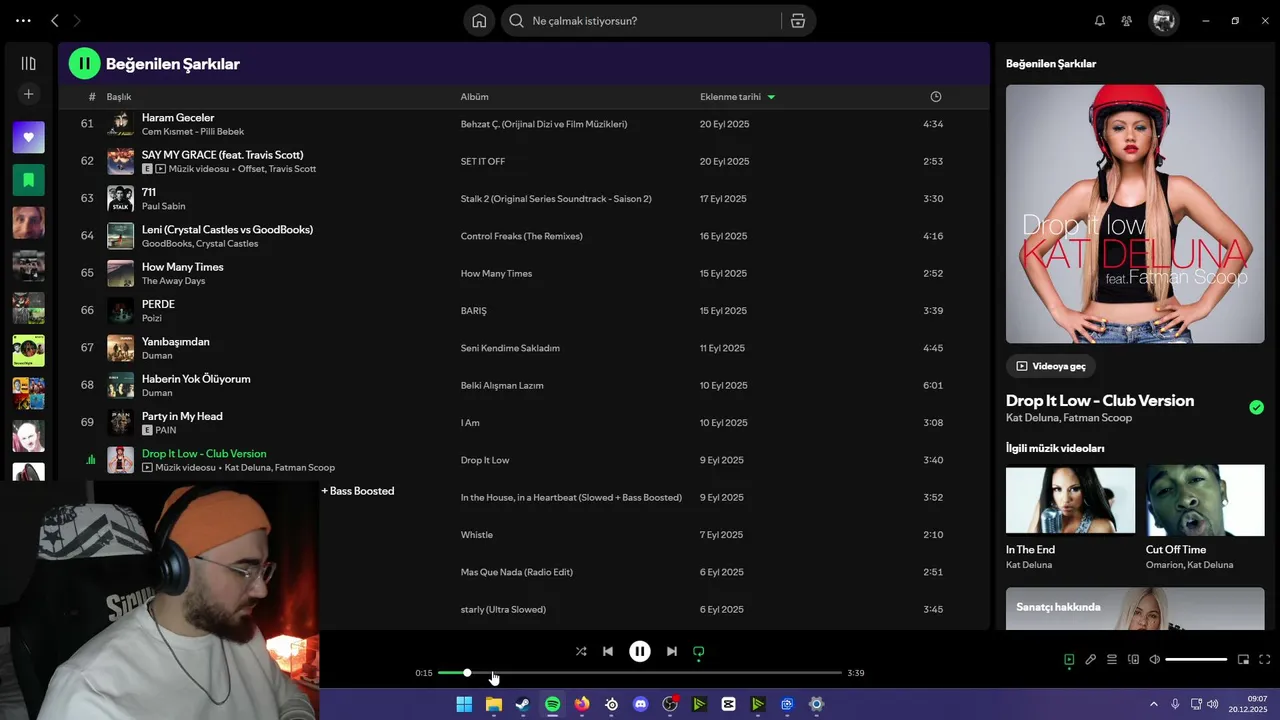Mute using the volume speaker icon
Image resolution: width=1280 pixels, height=720 pixels.
[x=1155, y=659]
